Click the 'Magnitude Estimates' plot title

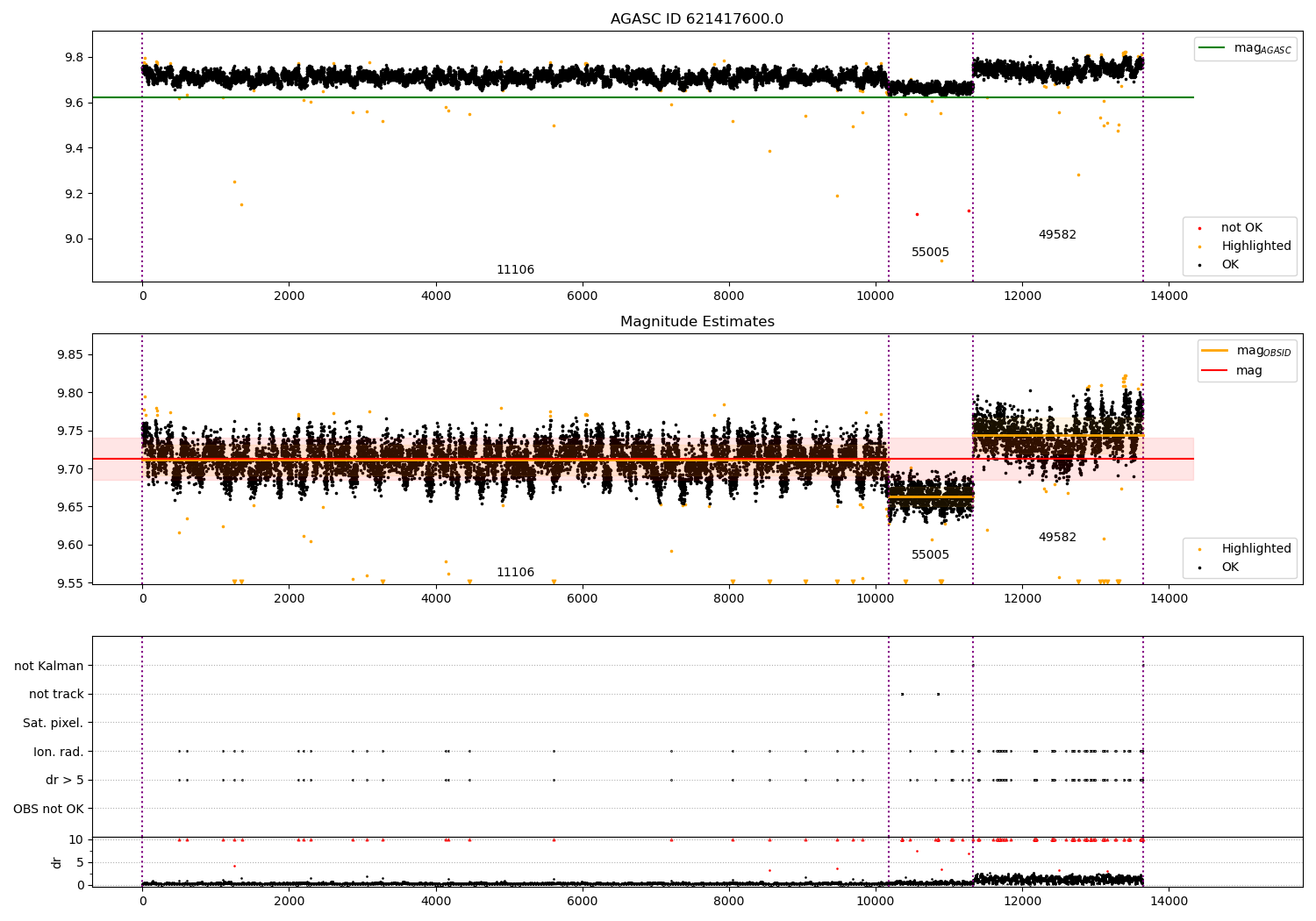[x=697, y=322]
